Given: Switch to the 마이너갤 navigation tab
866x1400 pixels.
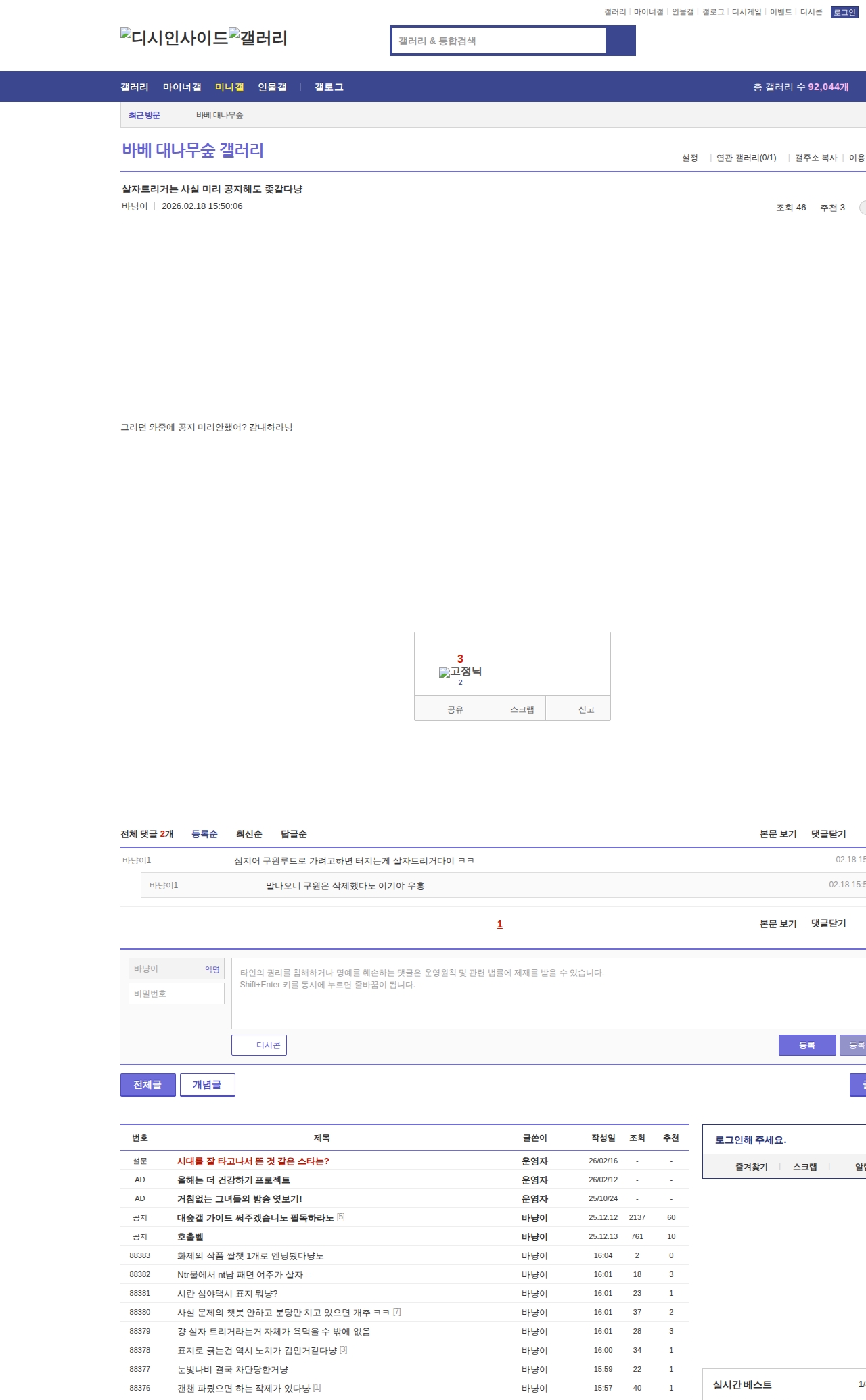Looking at the screenshot, I should (182, 87).
